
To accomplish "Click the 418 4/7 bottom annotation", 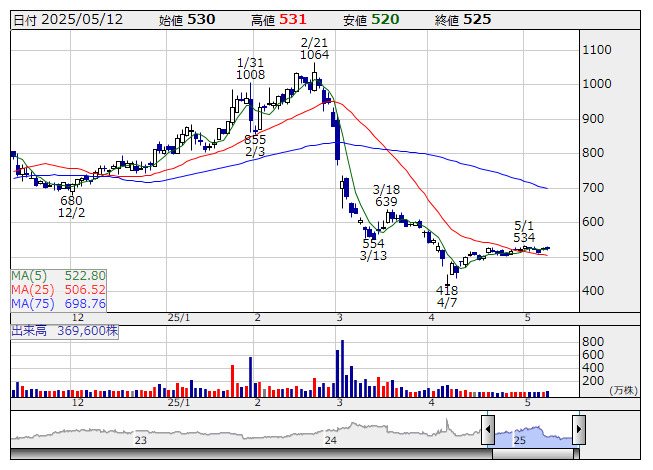I will point(447,296).
